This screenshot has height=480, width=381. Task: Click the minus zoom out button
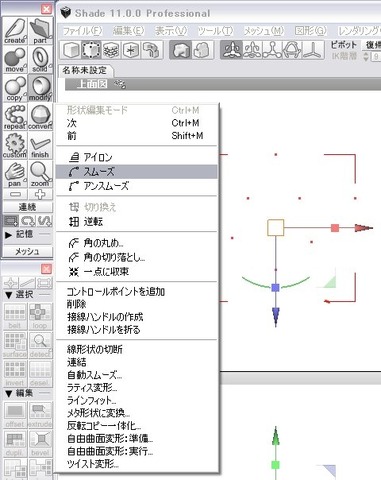tap(15, 194)
